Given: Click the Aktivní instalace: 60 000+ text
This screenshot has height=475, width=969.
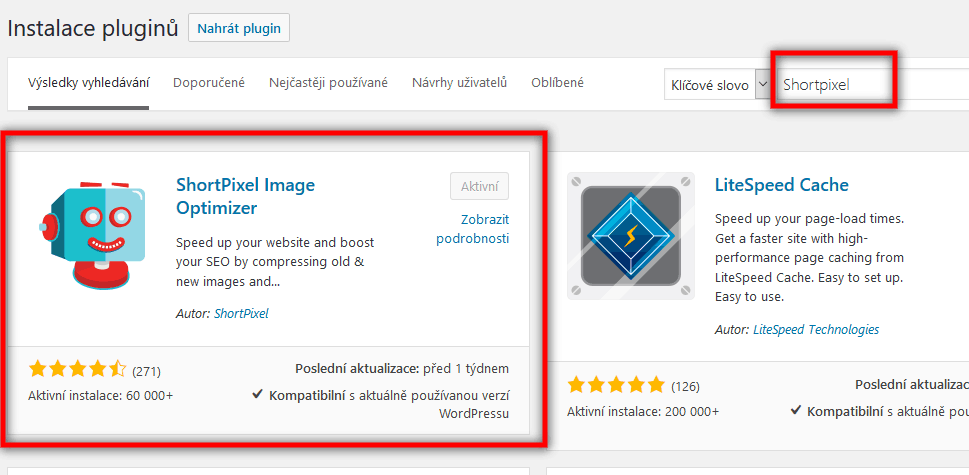Looking at the screenshot, I should (x=101, y=395).
